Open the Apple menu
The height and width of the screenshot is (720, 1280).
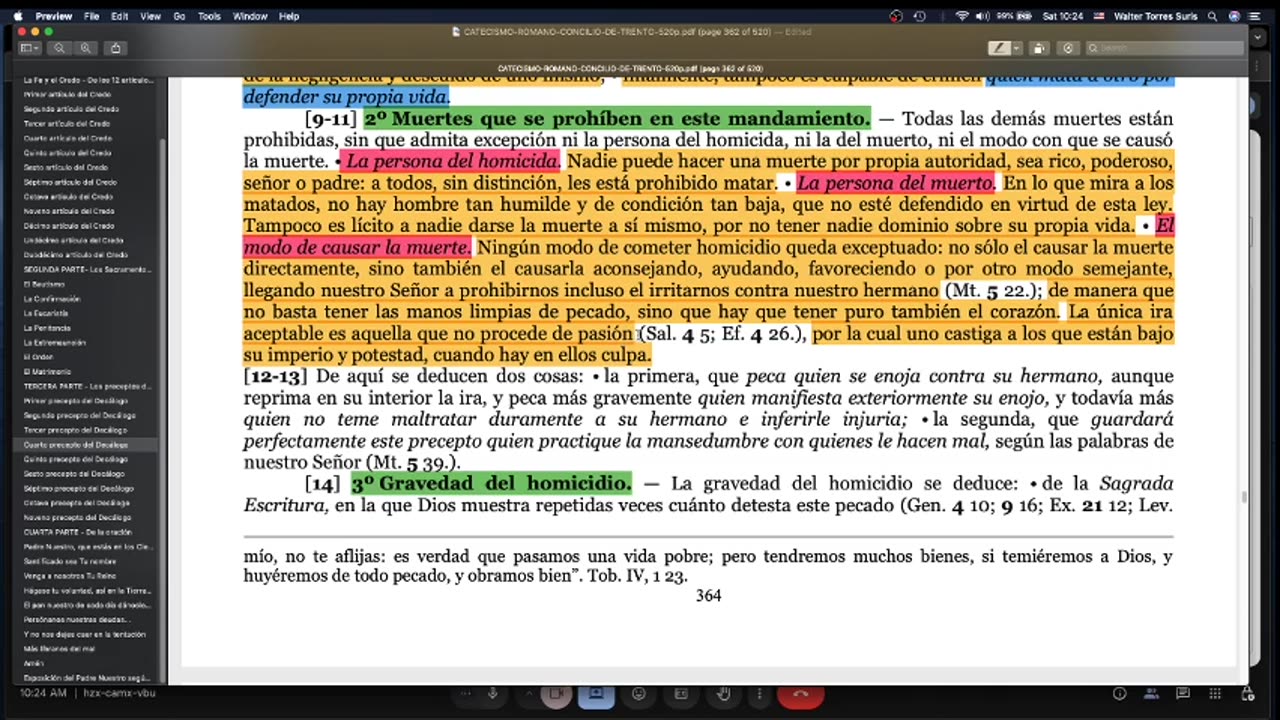click(x=16, y=16)
